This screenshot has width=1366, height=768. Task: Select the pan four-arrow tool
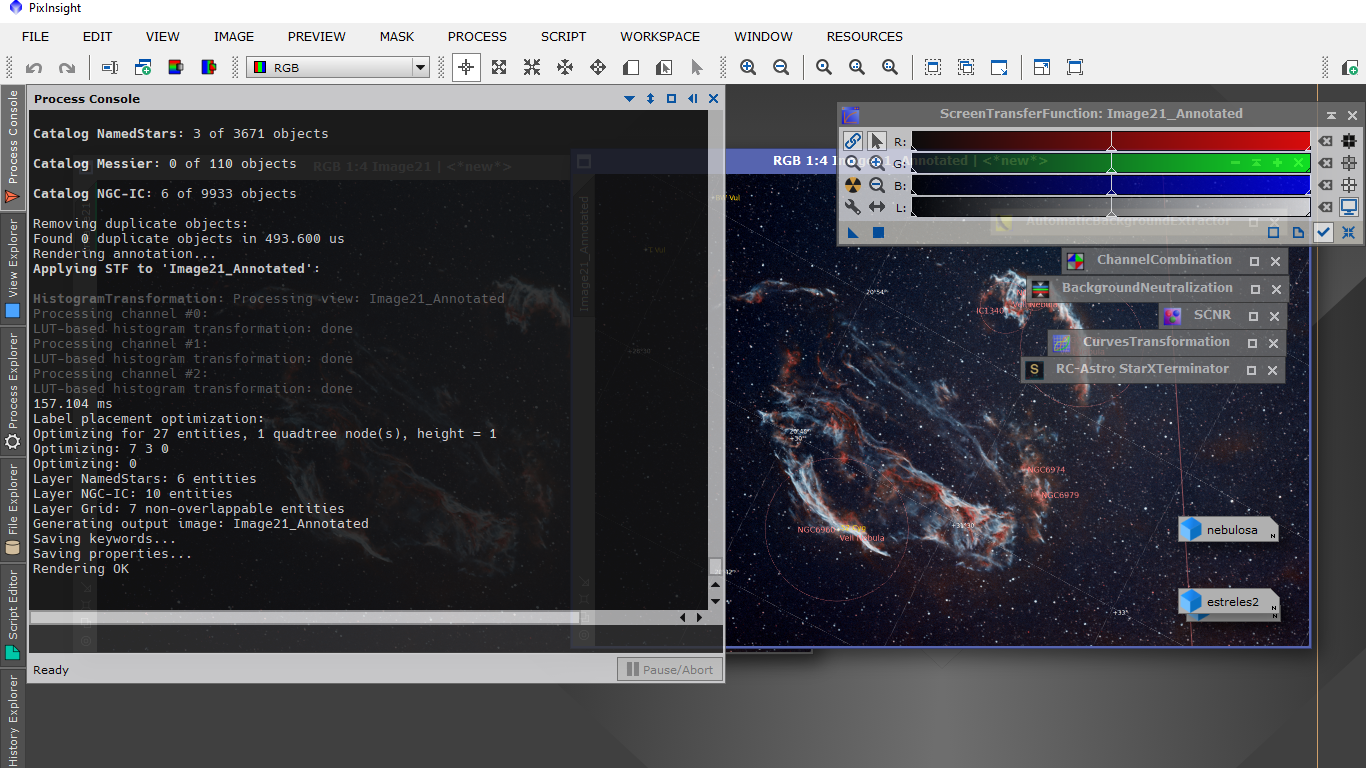pyautogui.click(x=565, y=68)
